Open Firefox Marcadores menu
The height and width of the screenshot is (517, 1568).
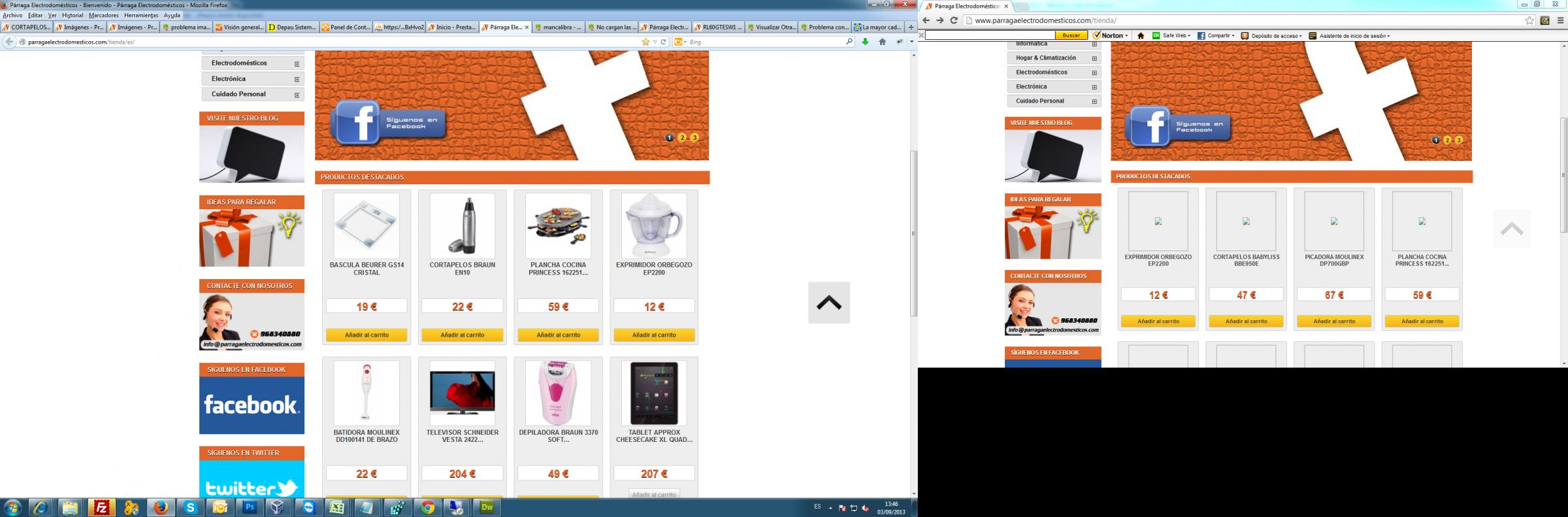(103, 15)
